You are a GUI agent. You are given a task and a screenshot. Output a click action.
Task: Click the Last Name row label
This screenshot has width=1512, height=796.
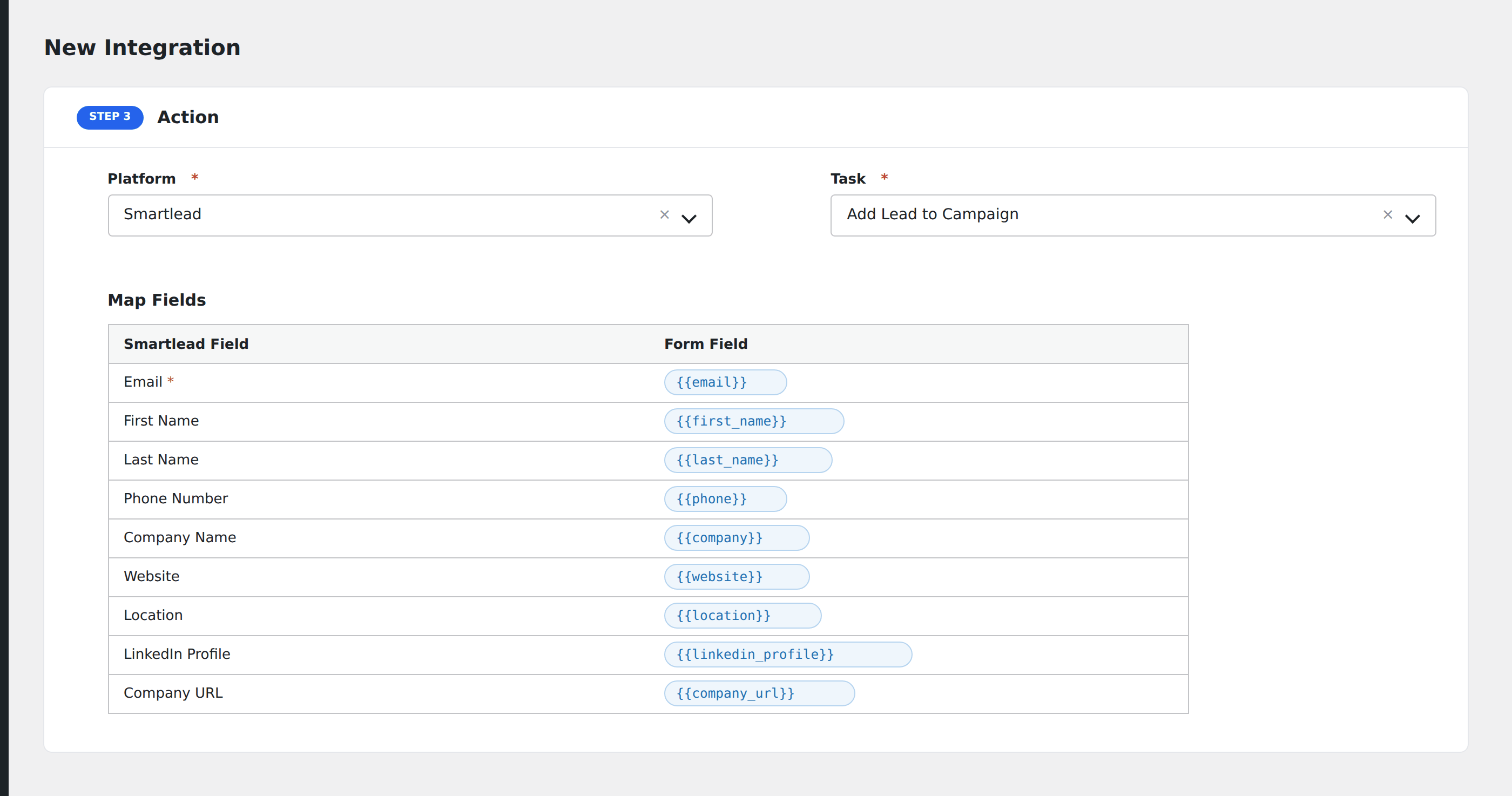click(161, 460)
